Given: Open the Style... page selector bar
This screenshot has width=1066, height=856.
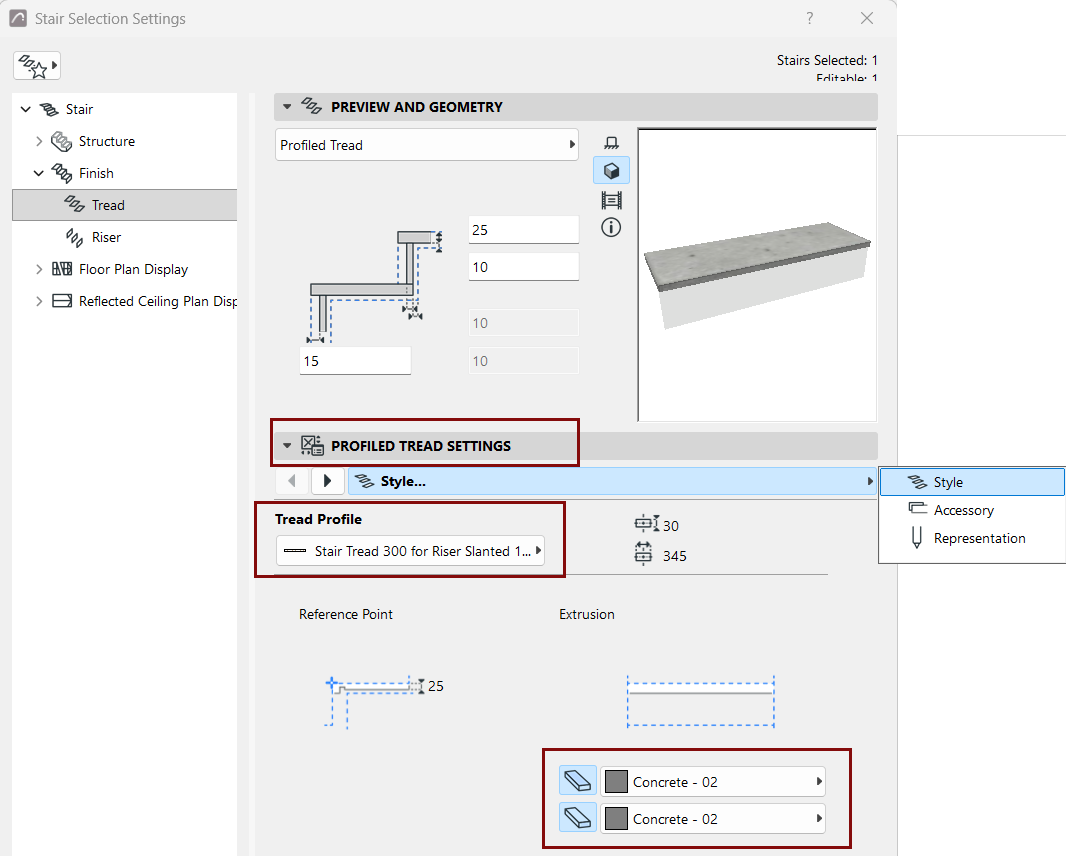Looking at the screenshot, I should tap(612, 481).
